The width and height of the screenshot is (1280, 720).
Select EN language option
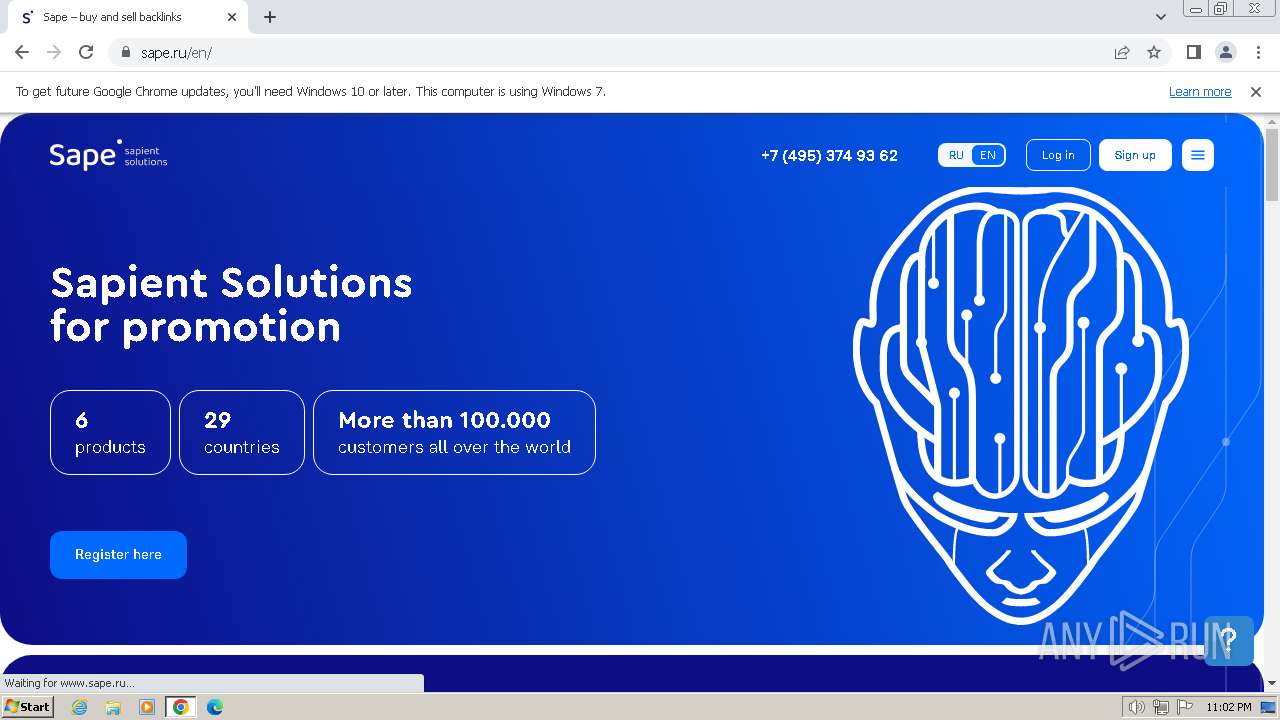pyautogui.click(x=988, y=155)
